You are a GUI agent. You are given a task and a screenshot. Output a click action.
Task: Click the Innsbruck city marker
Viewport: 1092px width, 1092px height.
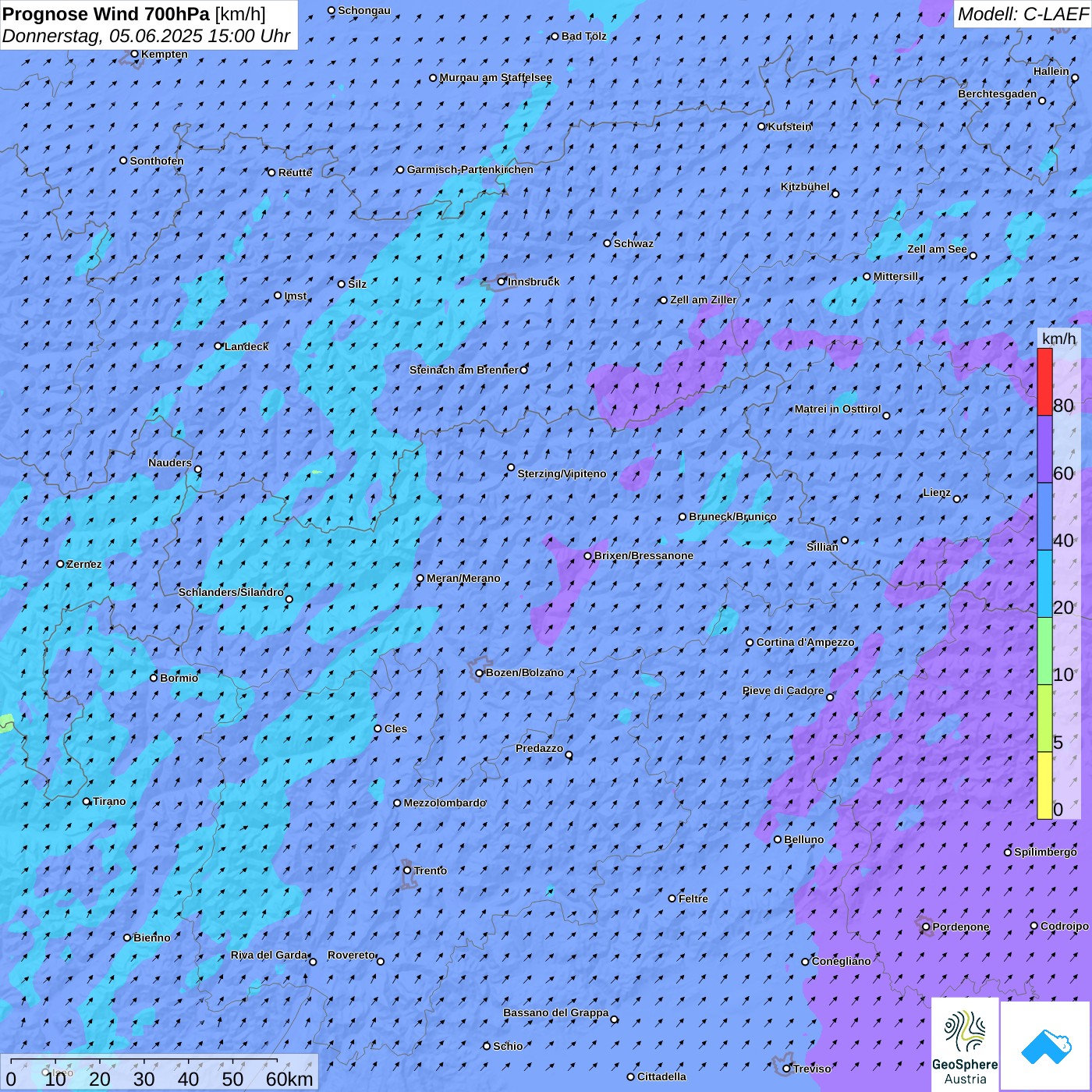[502, 282]
